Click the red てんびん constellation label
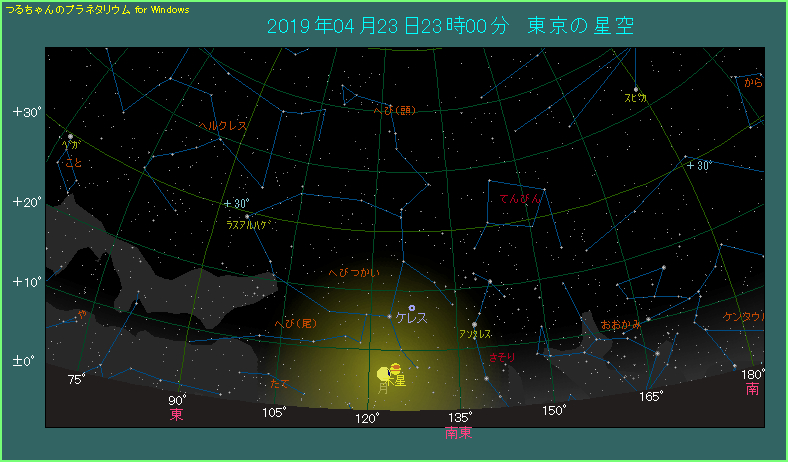The width and height of the screenshot is (788, 462). point(520,200)
